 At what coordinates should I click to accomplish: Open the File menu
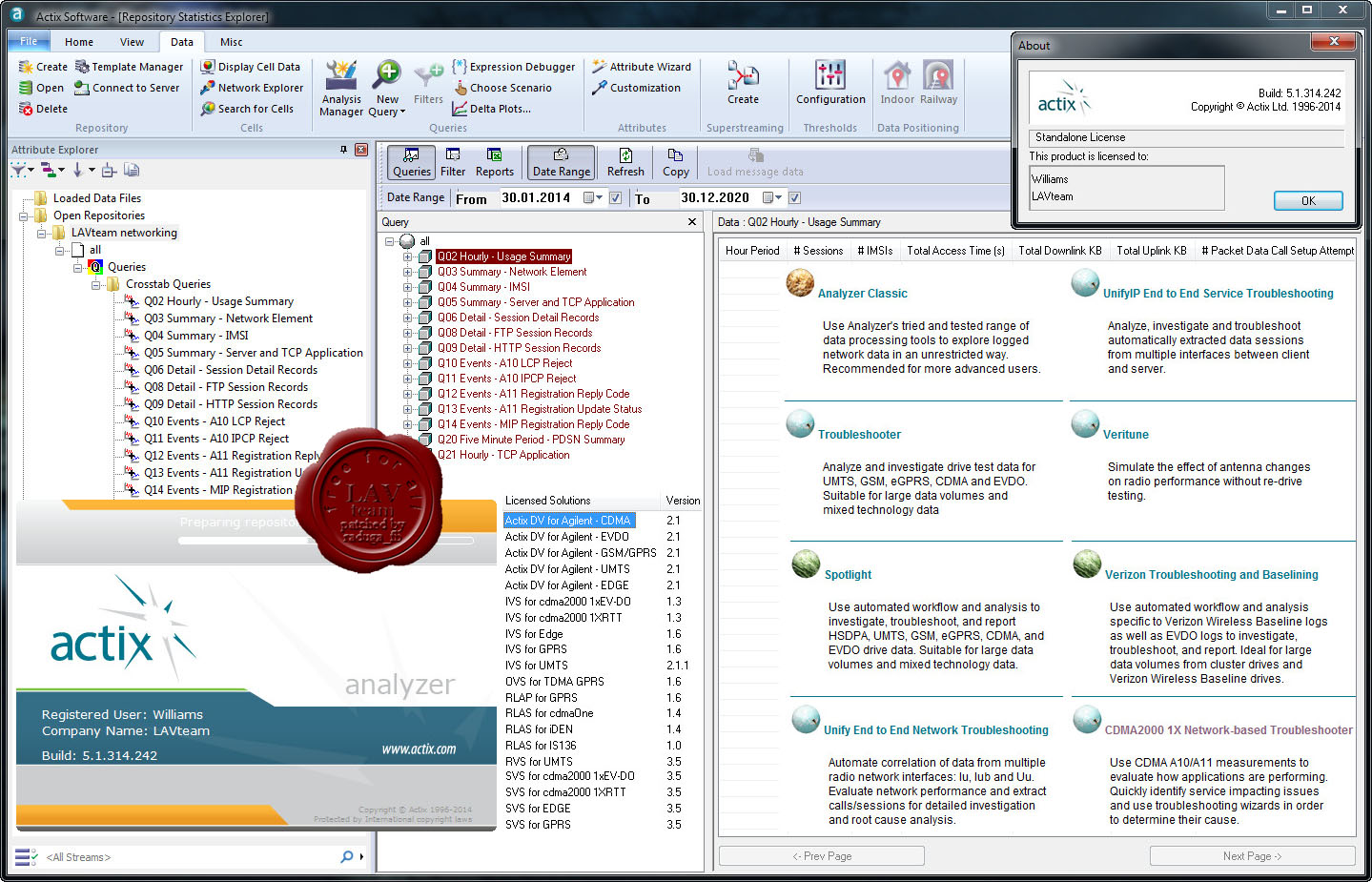click(x=29, y=41)
